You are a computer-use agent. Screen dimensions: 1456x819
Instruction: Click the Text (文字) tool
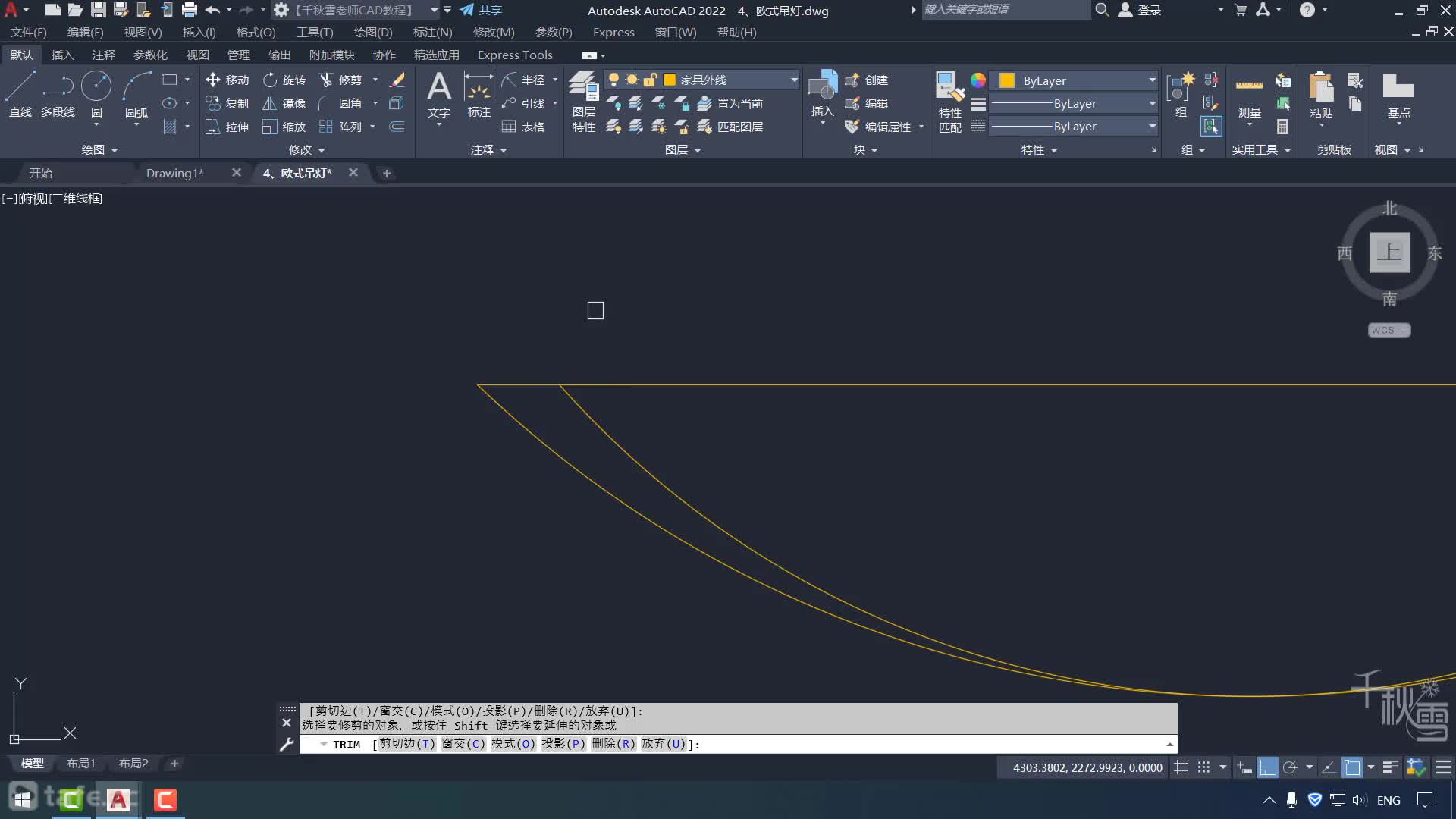(439, 94)
